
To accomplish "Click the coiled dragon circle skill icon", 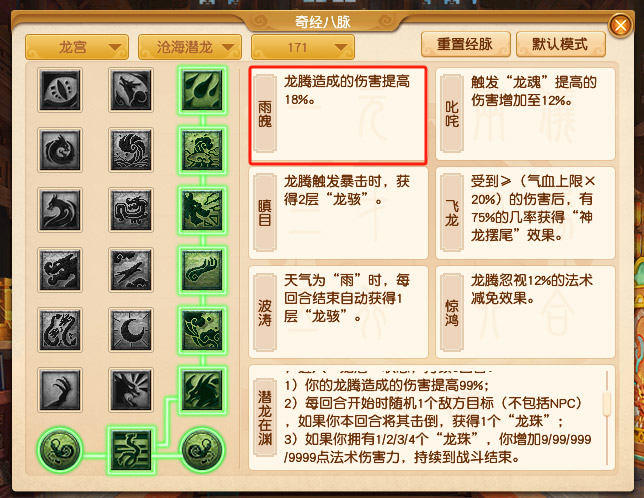I will coord(60,150).
